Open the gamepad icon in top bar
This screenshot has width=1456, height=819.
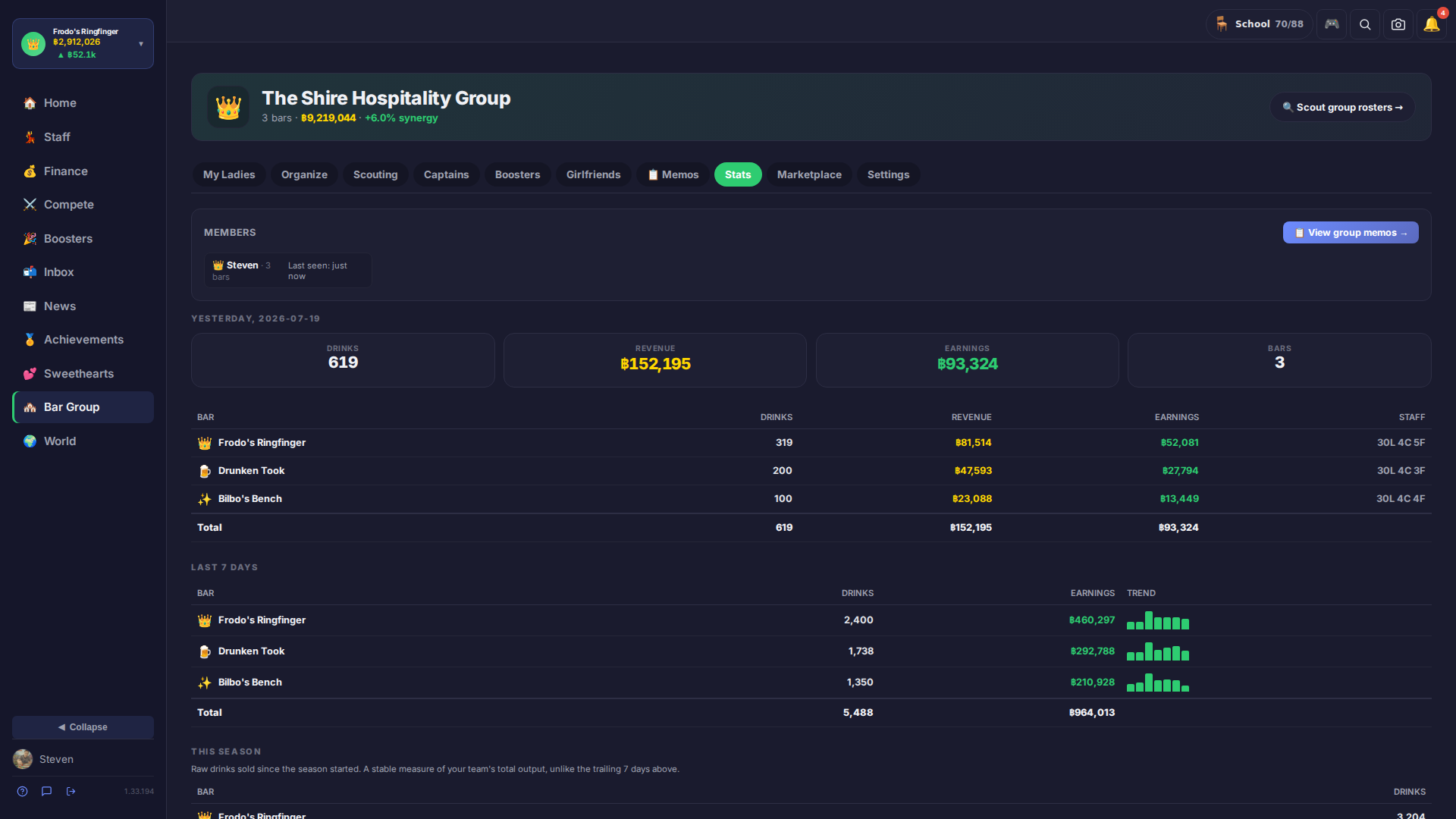(1332, 24)
